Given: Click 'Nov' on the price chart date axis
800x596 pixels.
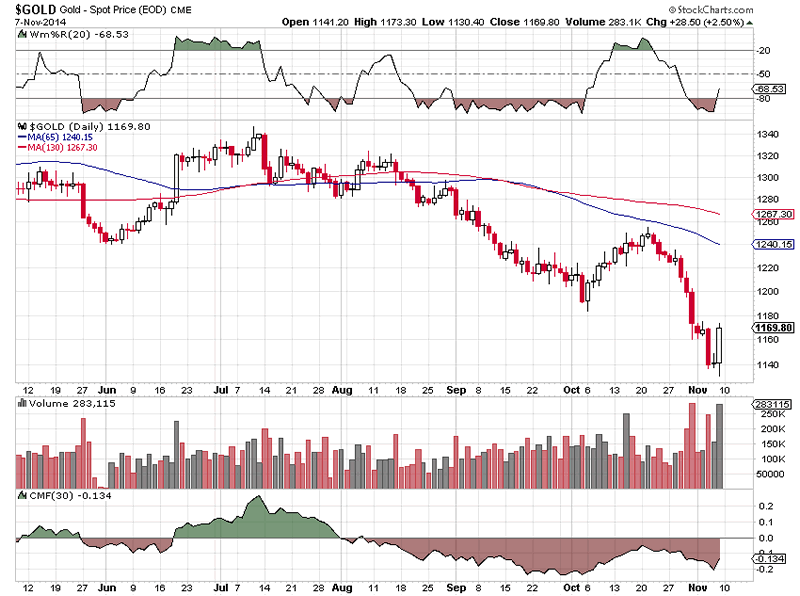Looking at the screenshot, I should (x=697, y=390).
